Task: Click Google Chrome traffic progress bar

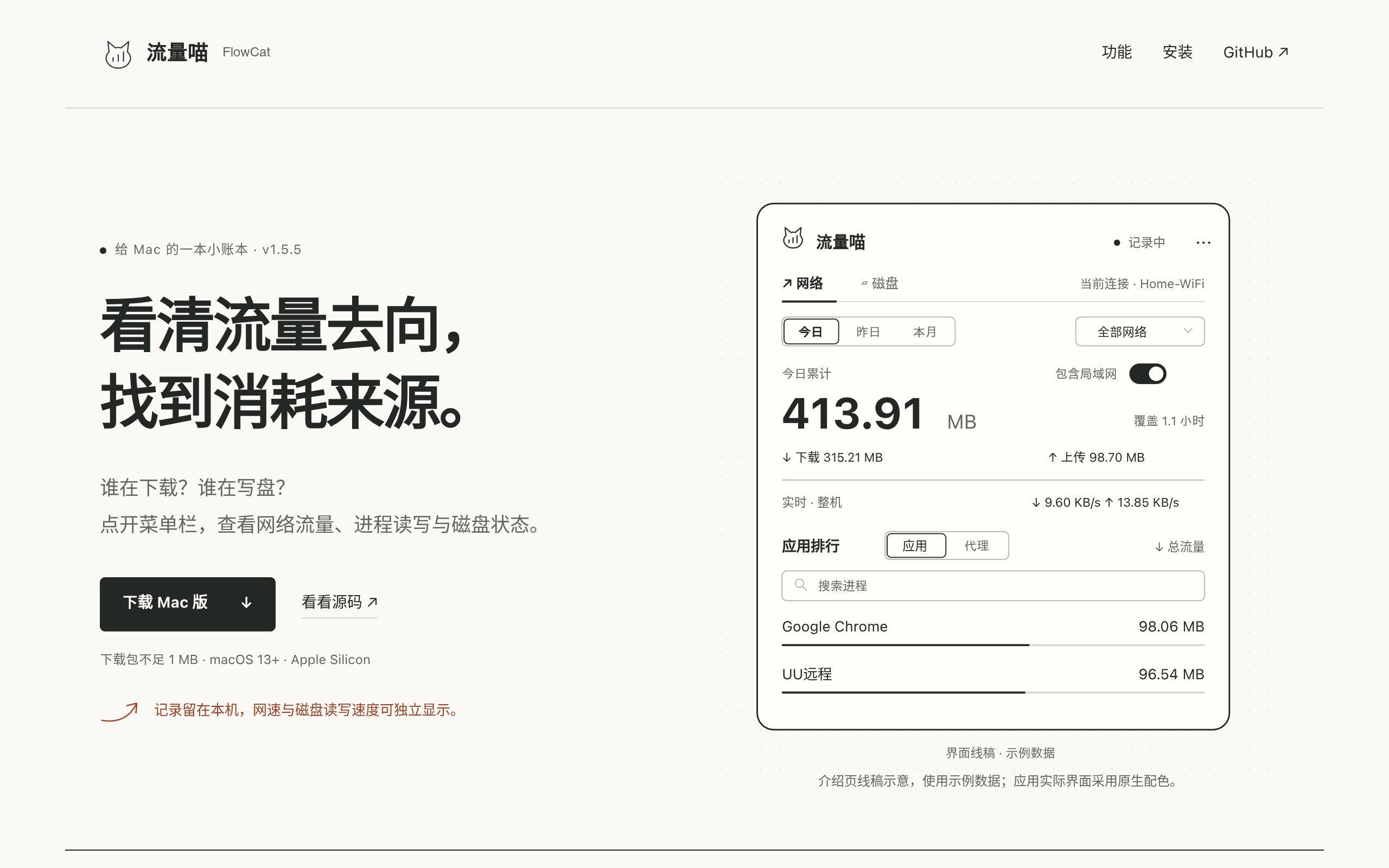Action: click(993, 645)
